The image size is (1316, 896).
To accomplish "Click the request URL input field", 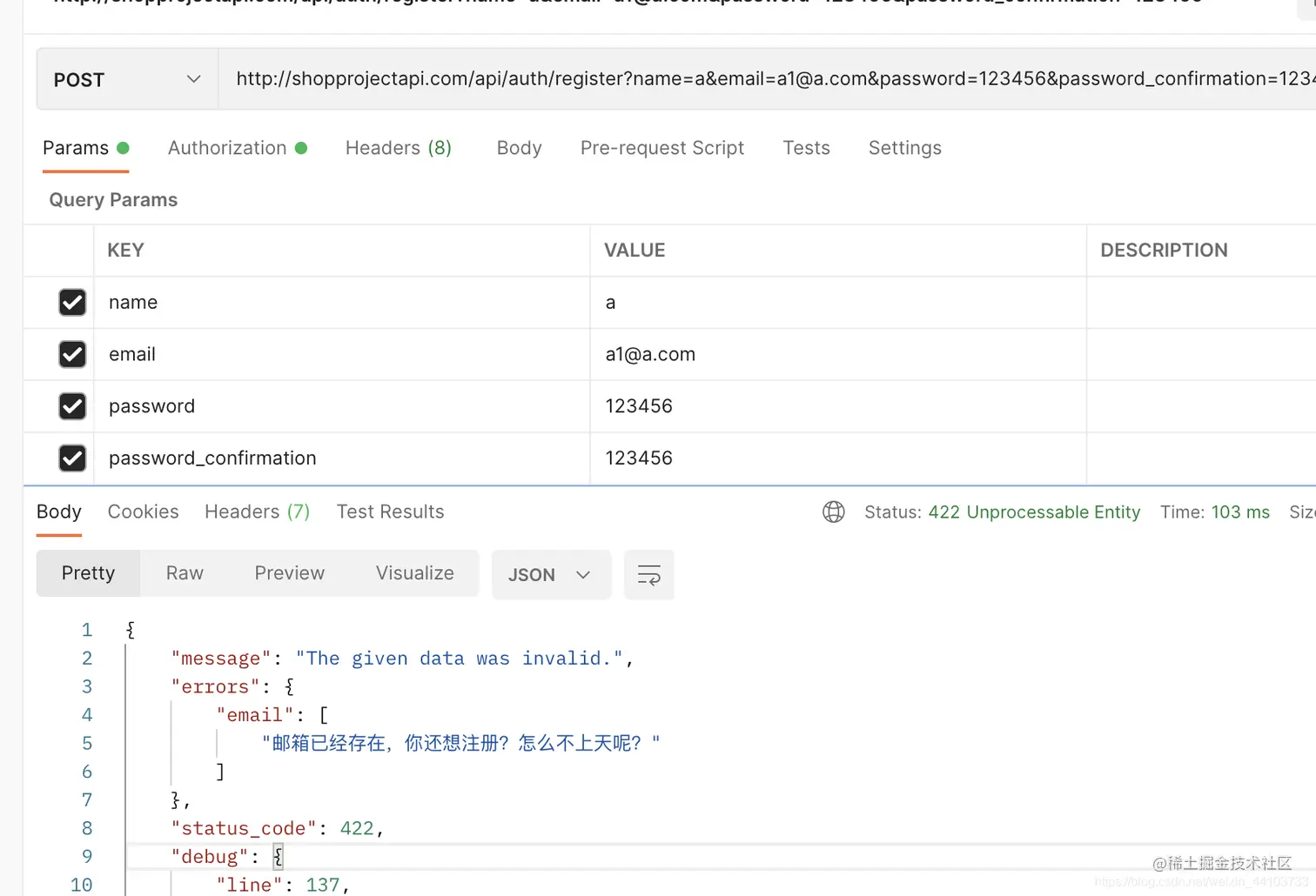I will (x=767, y=79).
